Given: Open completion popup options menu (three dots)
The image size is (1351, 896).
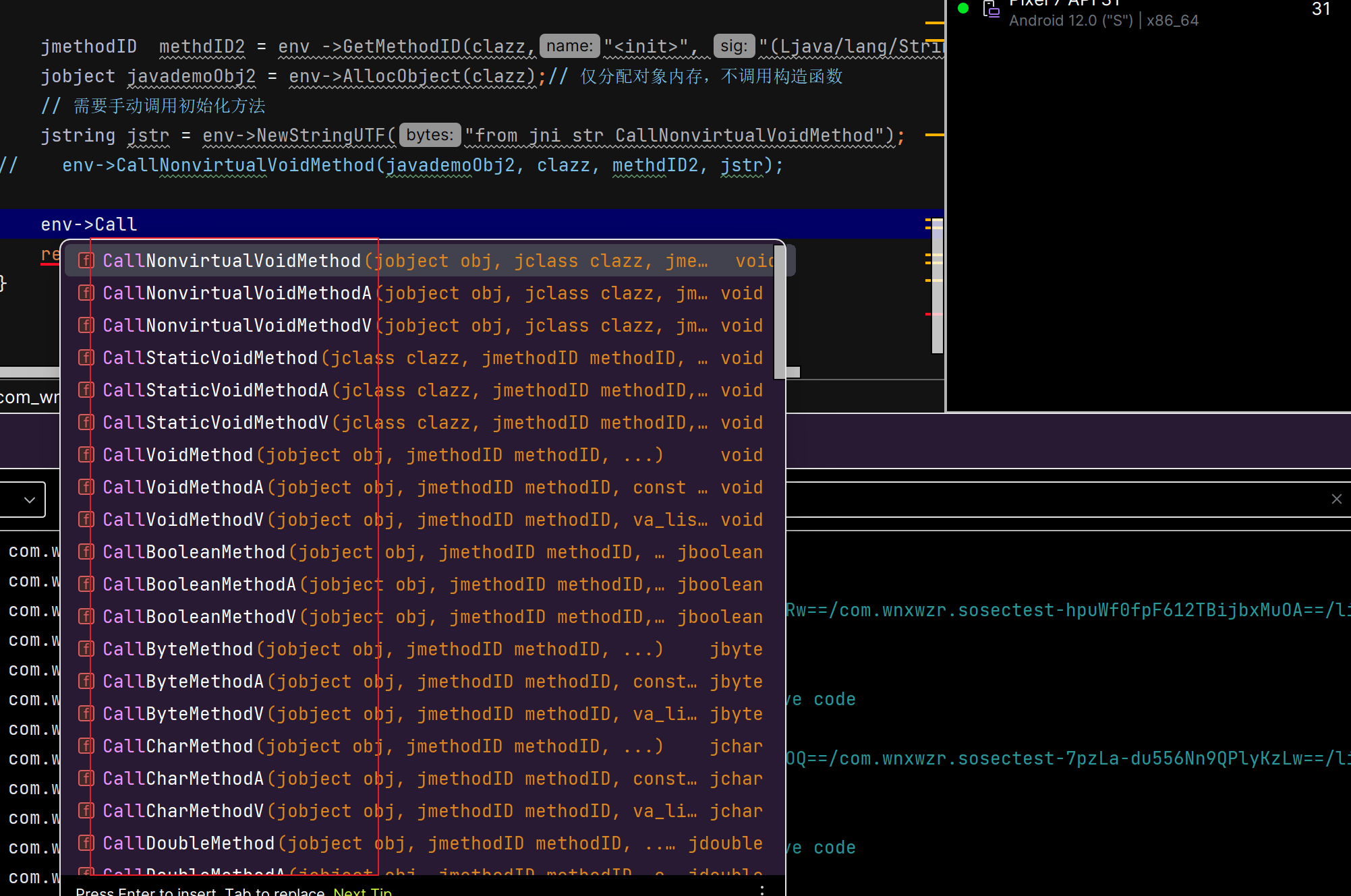Looking at the screenshot, I should click(762, 890).
